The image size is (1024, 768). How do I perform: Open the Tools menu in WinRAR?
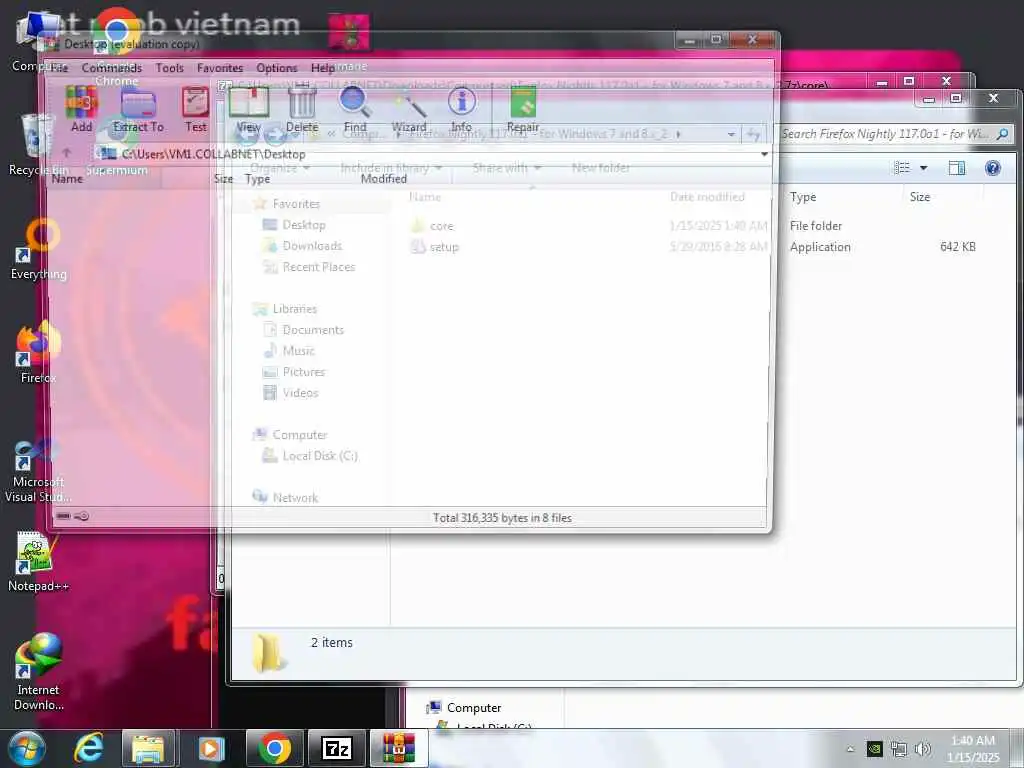coord(169,68)
